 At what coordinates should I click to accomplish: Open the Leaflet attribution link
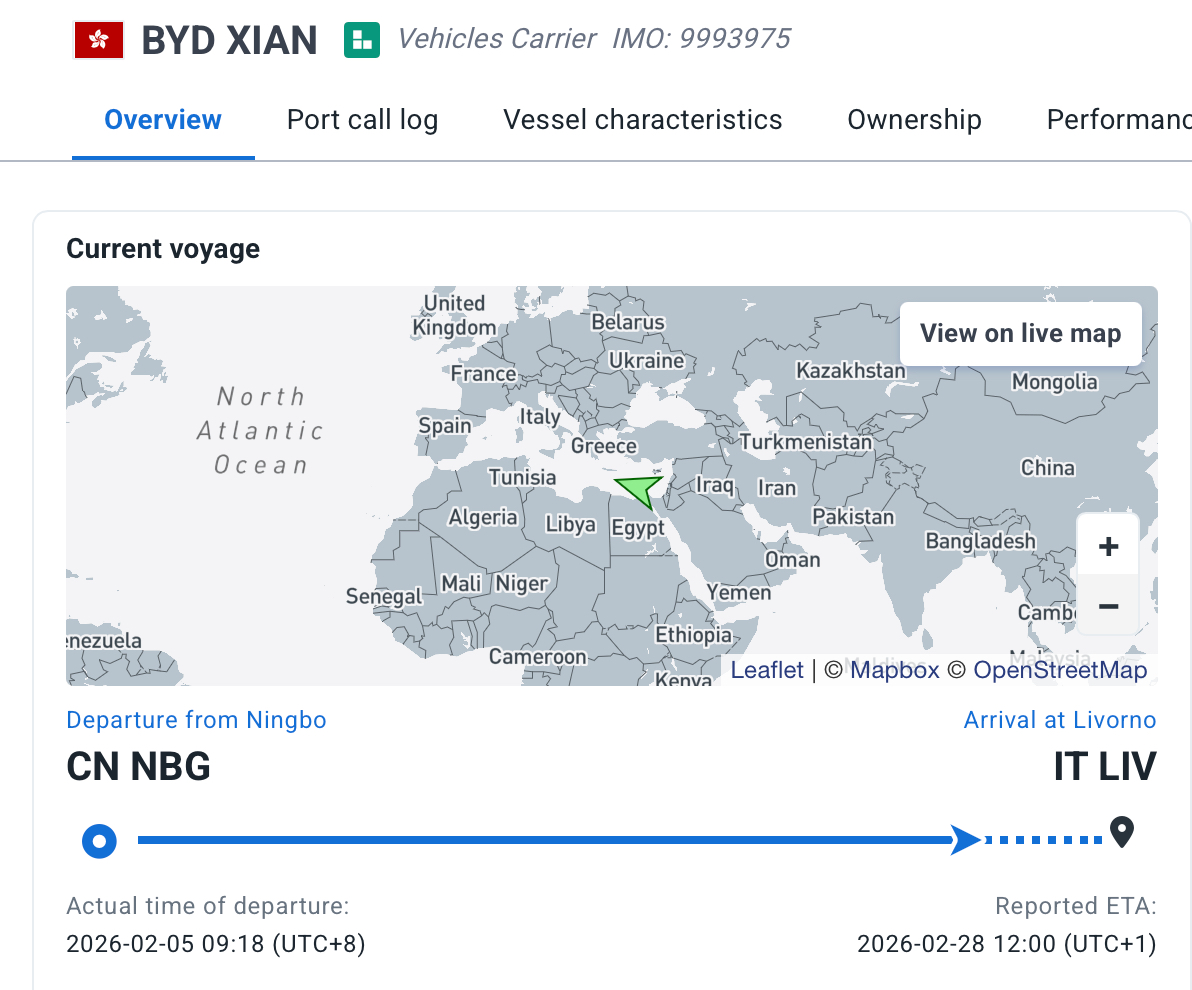click(767, 670)
